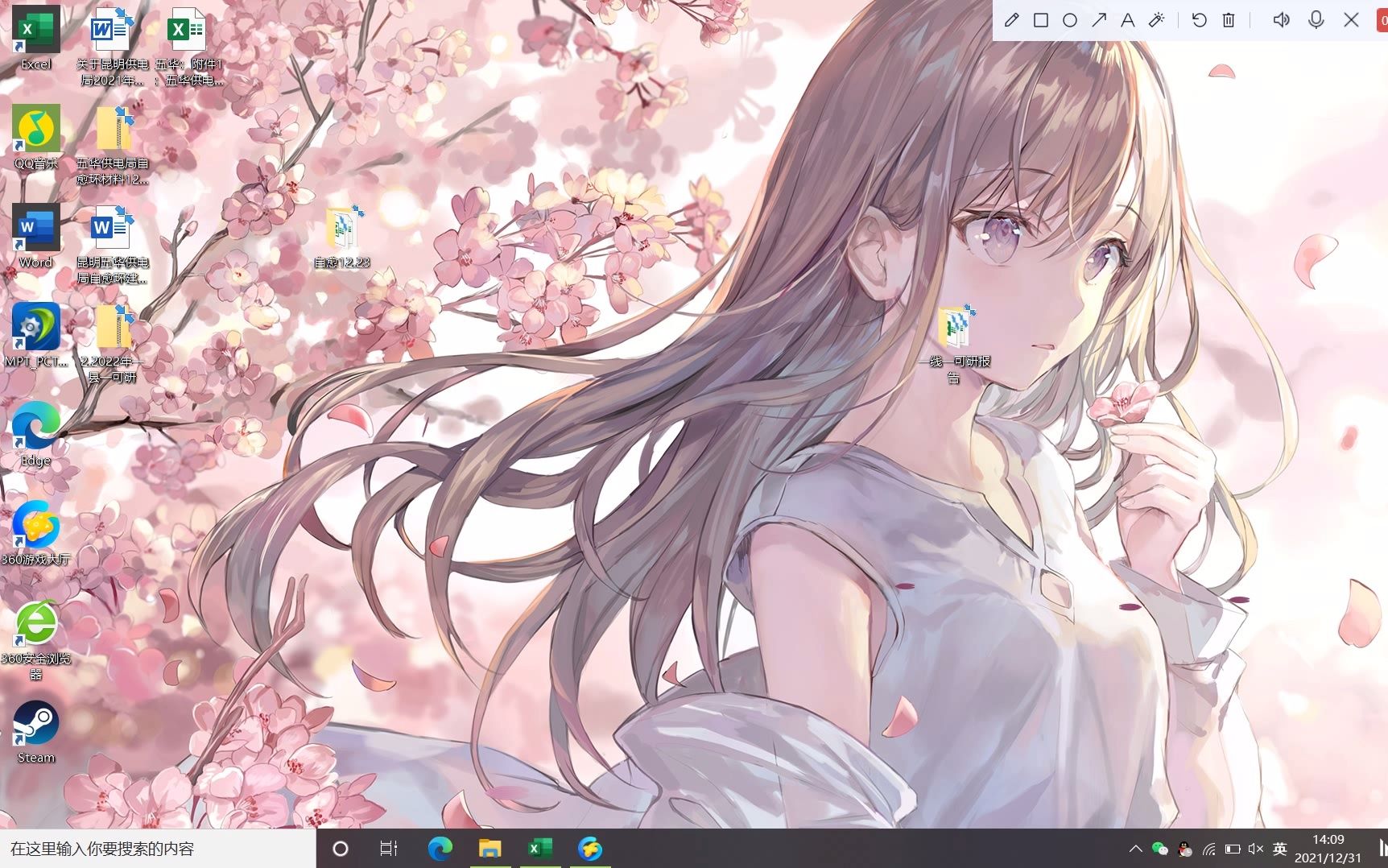1388x868 pixels.
Task: Open the Word desktop shortcut
Action: [x=35, y=237]
